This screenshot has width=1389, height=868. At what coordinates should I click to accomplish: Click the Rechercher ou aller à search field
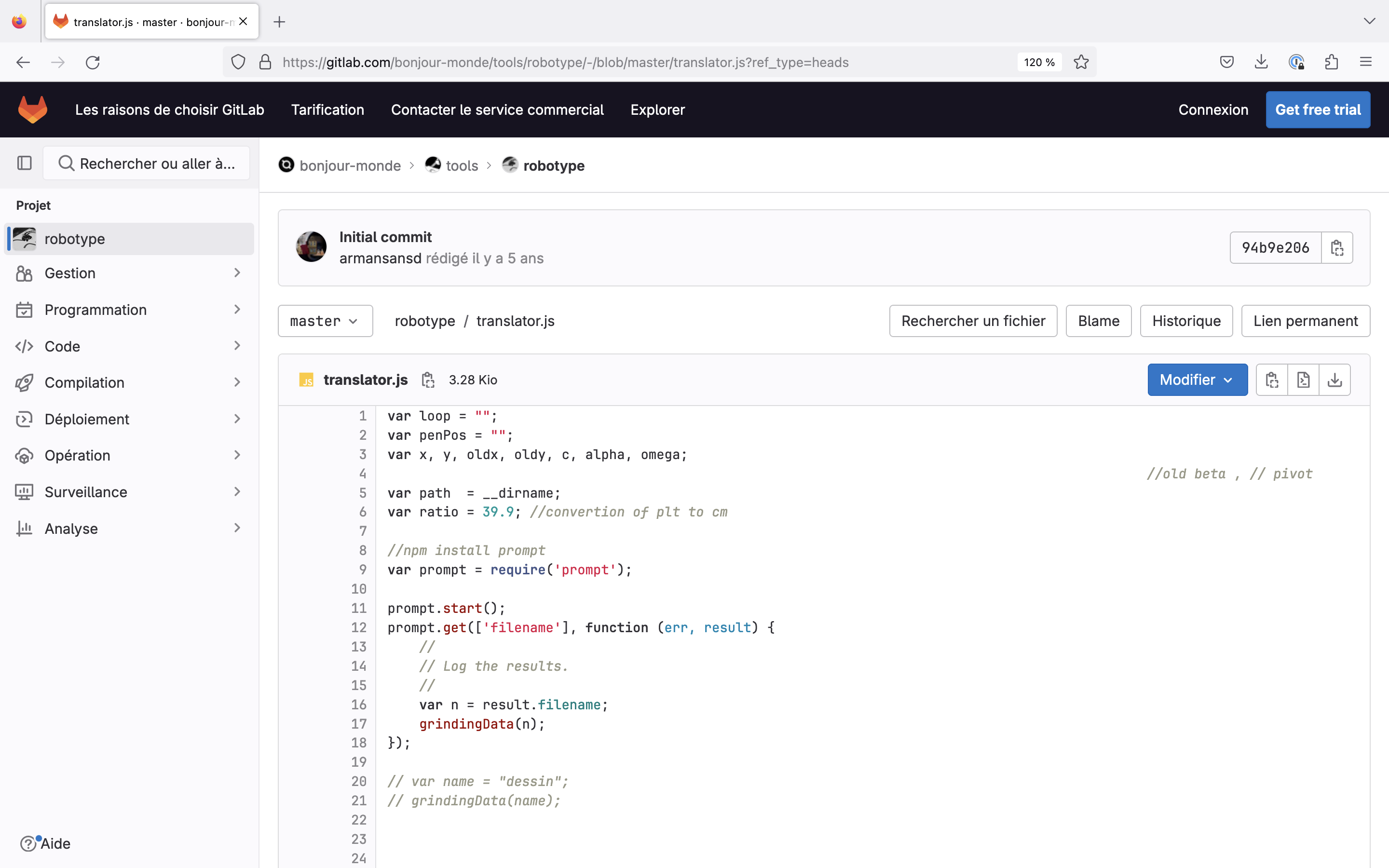tap(146, 163)
